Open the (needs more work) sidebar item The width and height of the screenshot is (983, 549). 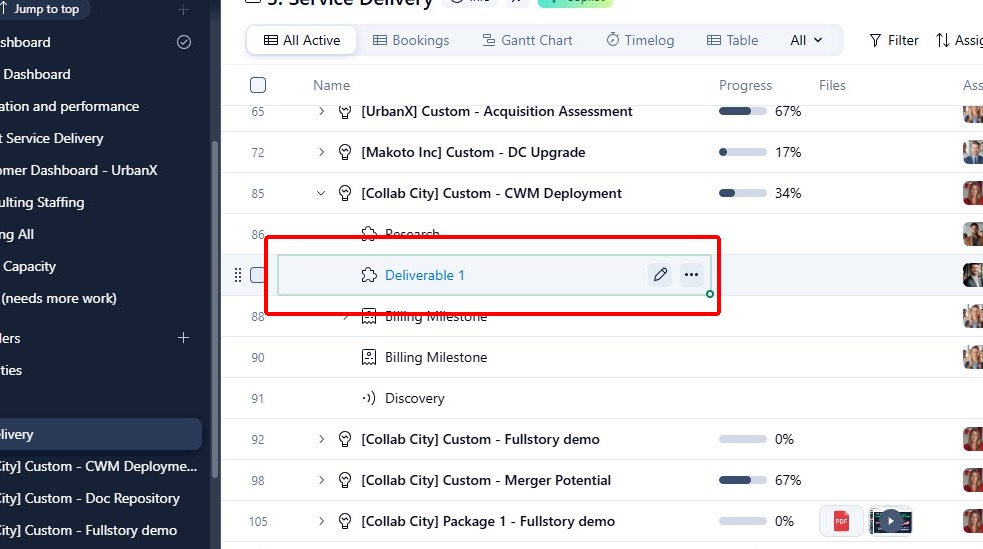pyautogui.click(x=58, y=298)
